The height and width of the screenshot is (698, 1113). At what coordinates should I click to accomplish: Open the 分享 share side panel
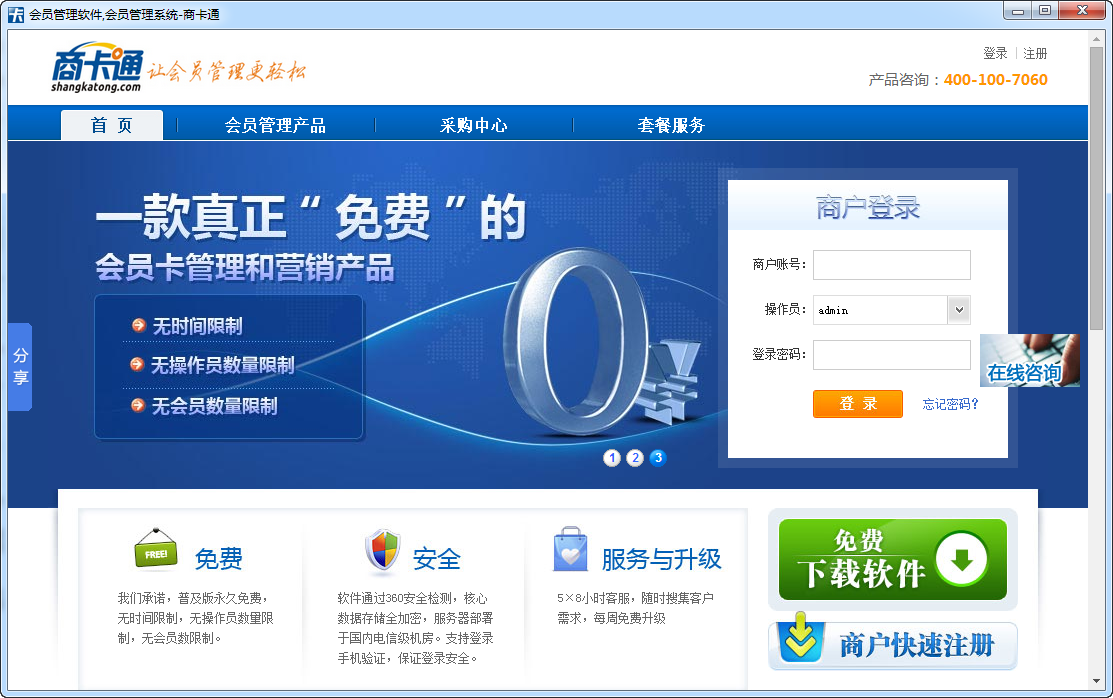coord(20,367)
